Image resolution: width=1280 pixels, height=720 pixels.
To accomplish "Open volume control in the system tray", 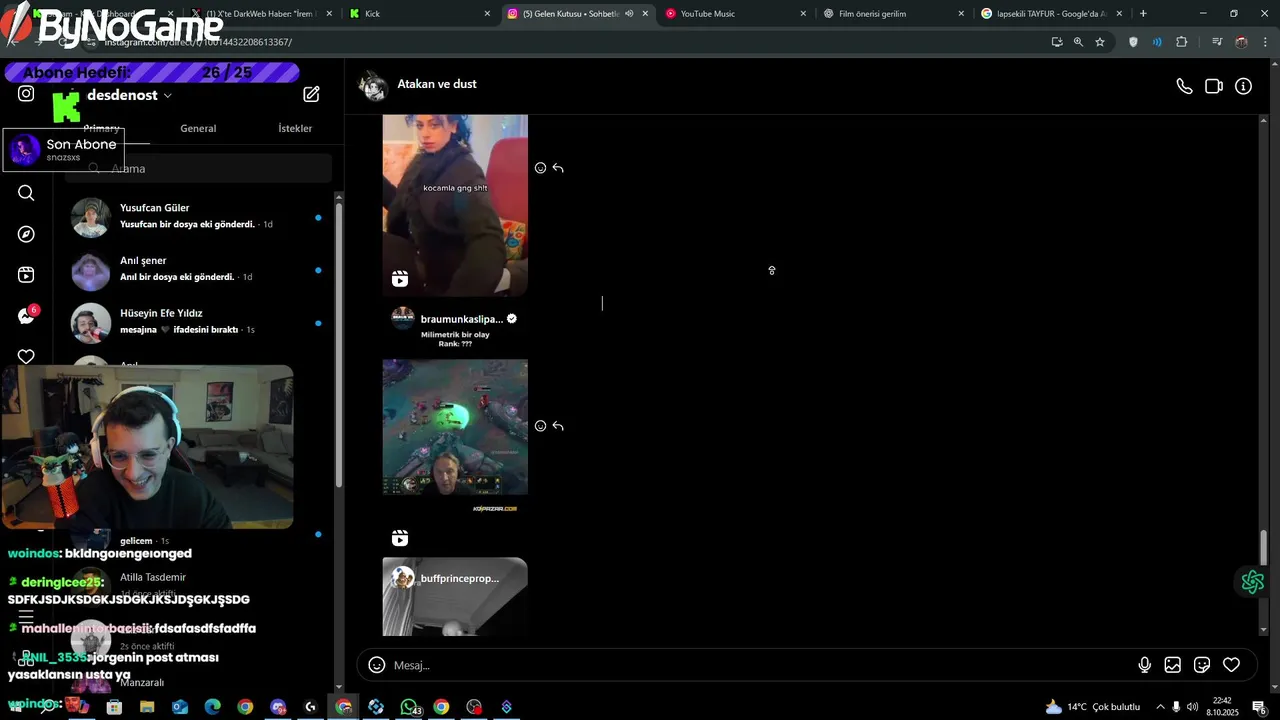I will click(x=1192, y=707).
